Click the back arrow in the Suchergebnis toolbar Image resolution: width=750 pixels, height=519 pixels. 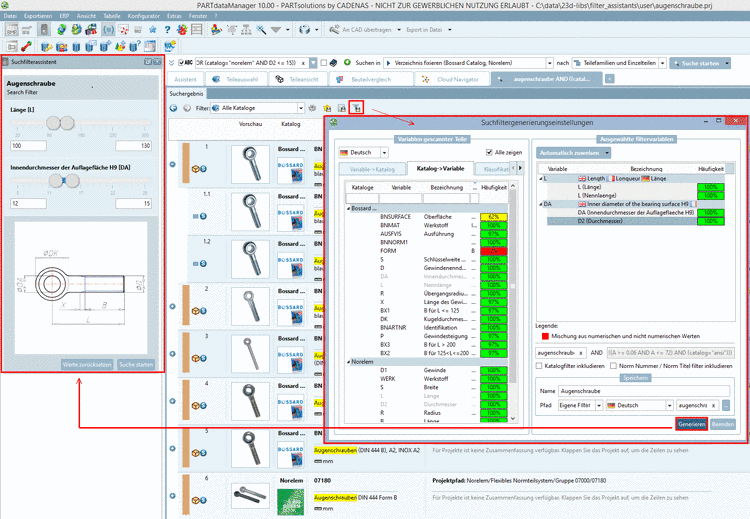(174, 107)
